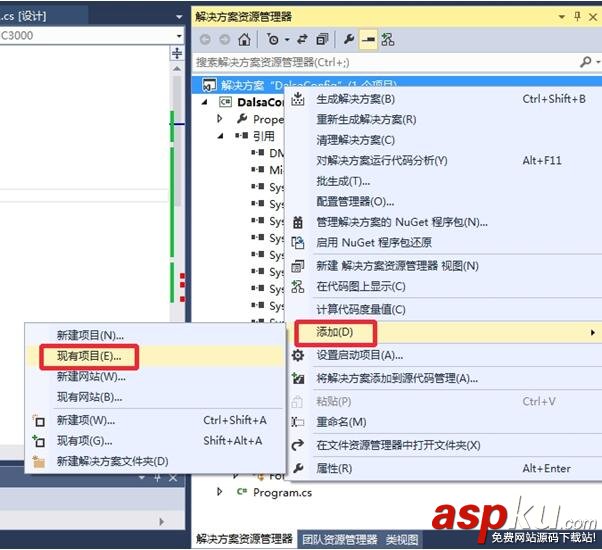602x550 pixels.
Task: Switch to the 团队资源管理器 tab
Action: [340, 540]
